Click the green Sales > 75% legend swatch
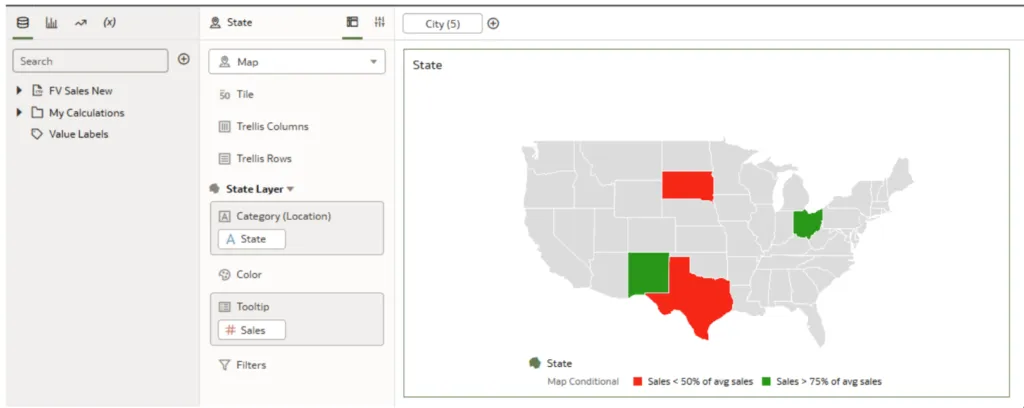 coord(767,382)
